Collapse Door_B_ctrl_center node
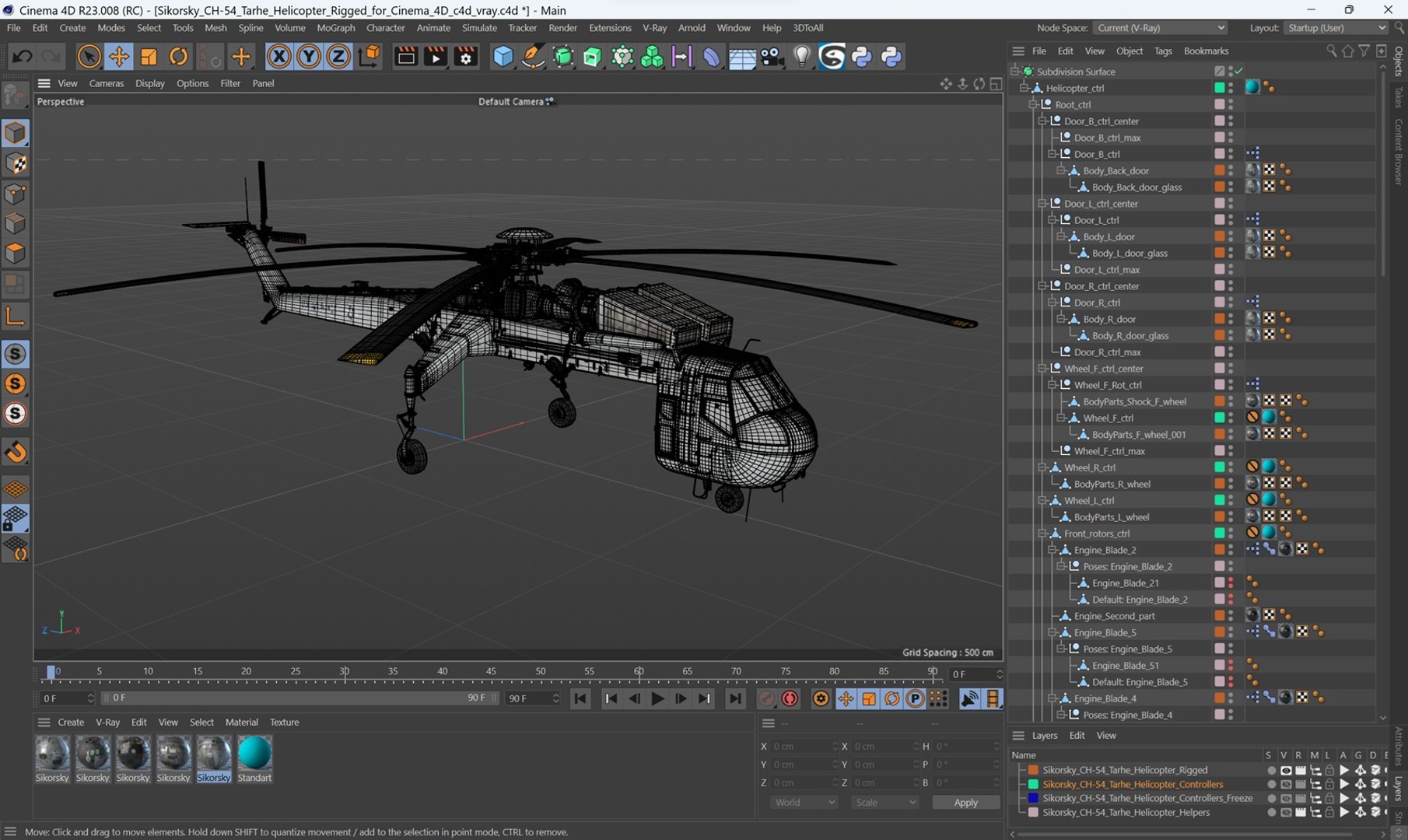Image resolution: width=1408 pixels, height=840 pixels. (x=1042, y=121)
